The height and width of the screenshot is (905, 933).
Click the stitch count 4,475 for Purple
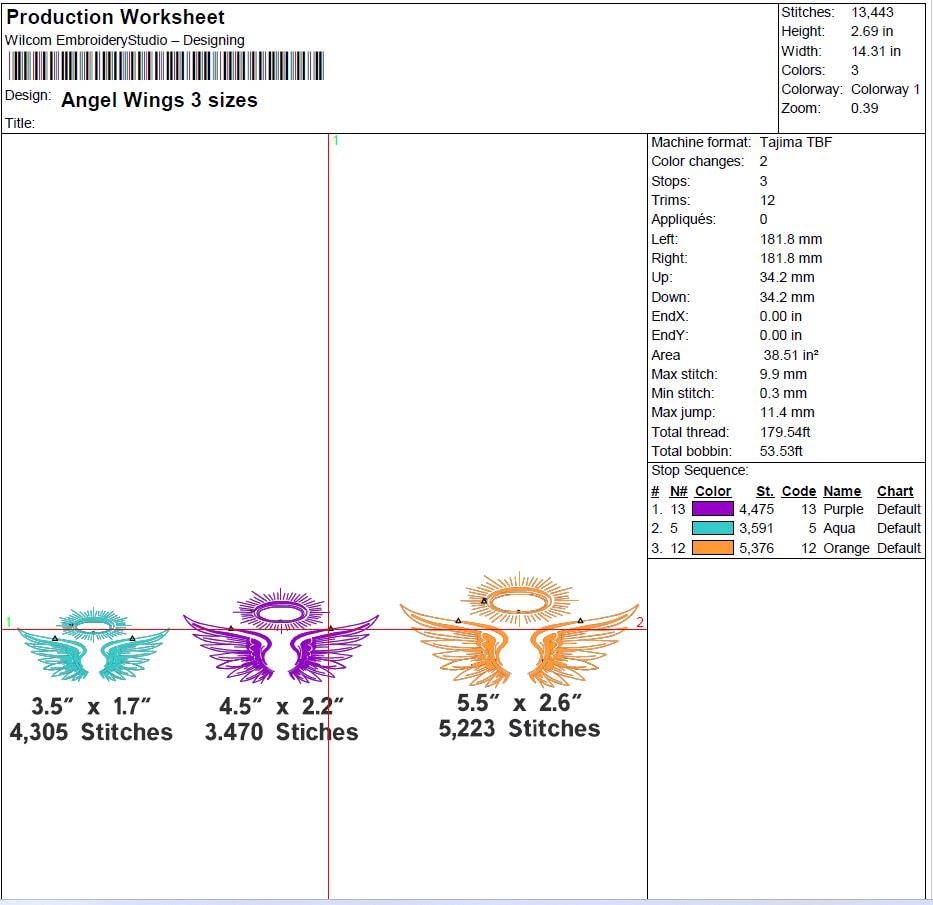point(756,509)
